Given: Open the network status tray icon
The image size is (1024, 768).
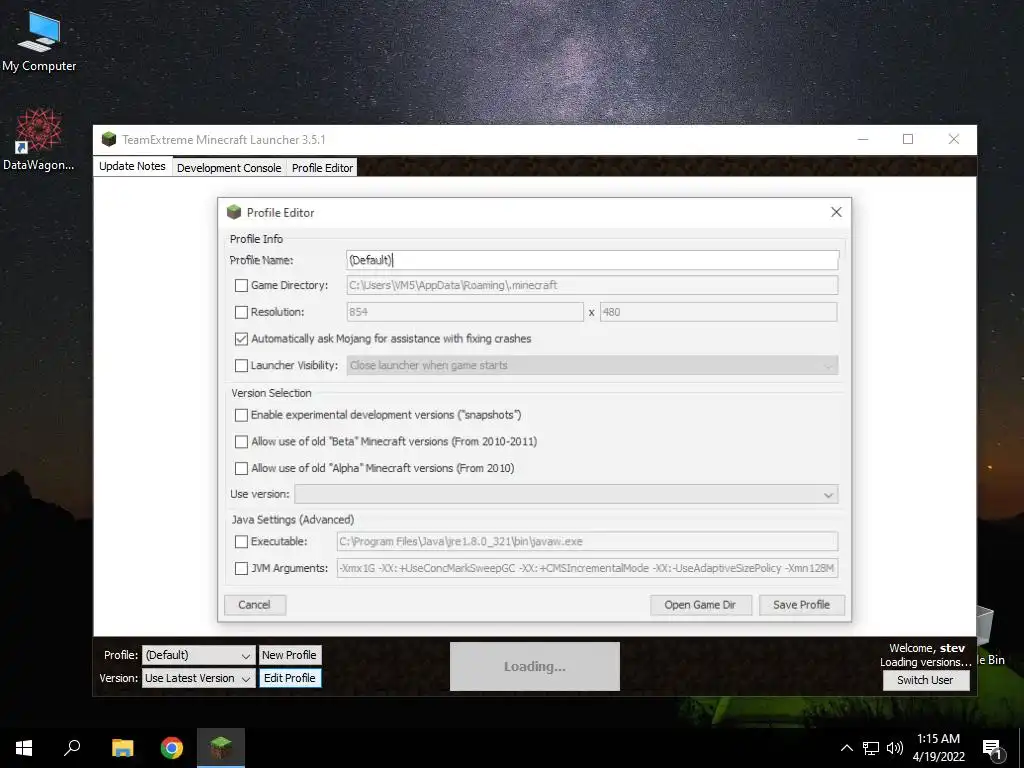Looking at the screenshot, I should pos(871,748).
